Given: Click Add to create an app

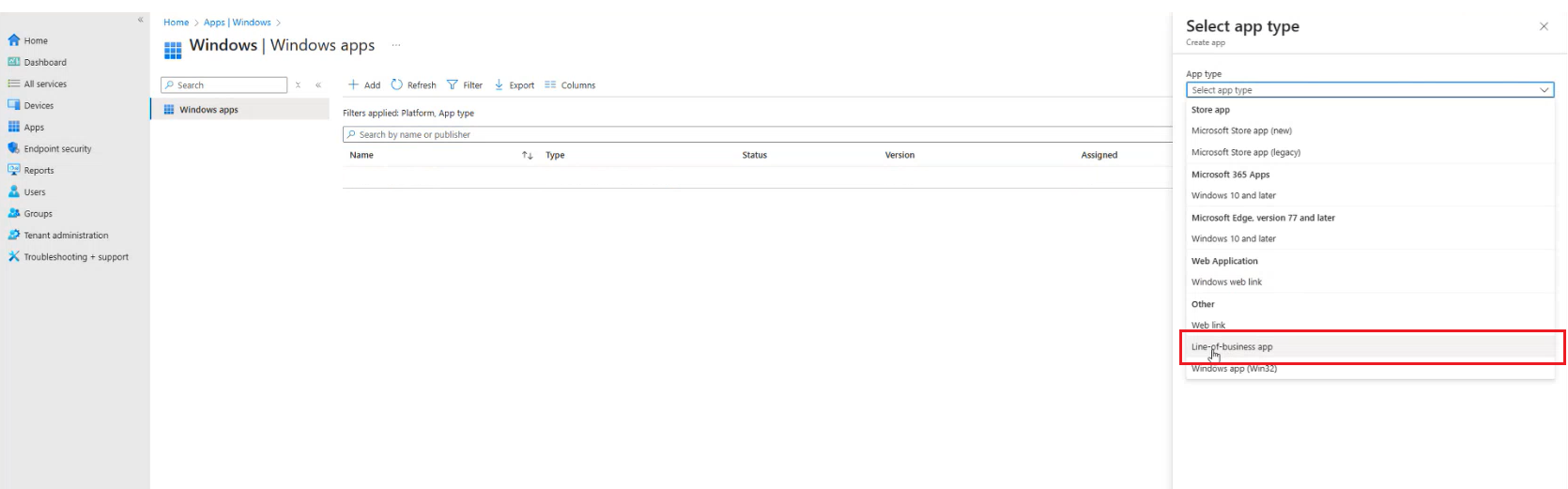Looking at the screenshot, I should (x=364, y=84).
